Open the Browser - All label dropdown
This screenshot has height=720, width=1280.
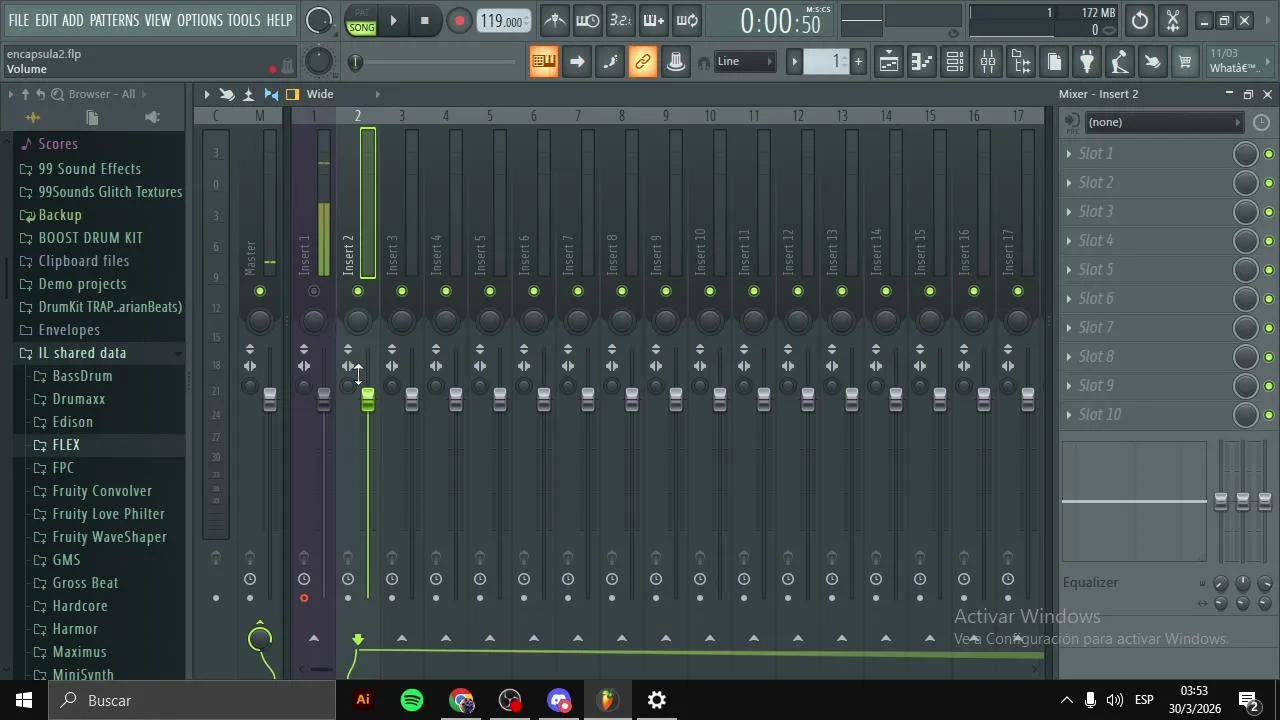pyautogui.click(x=102, y=94)
